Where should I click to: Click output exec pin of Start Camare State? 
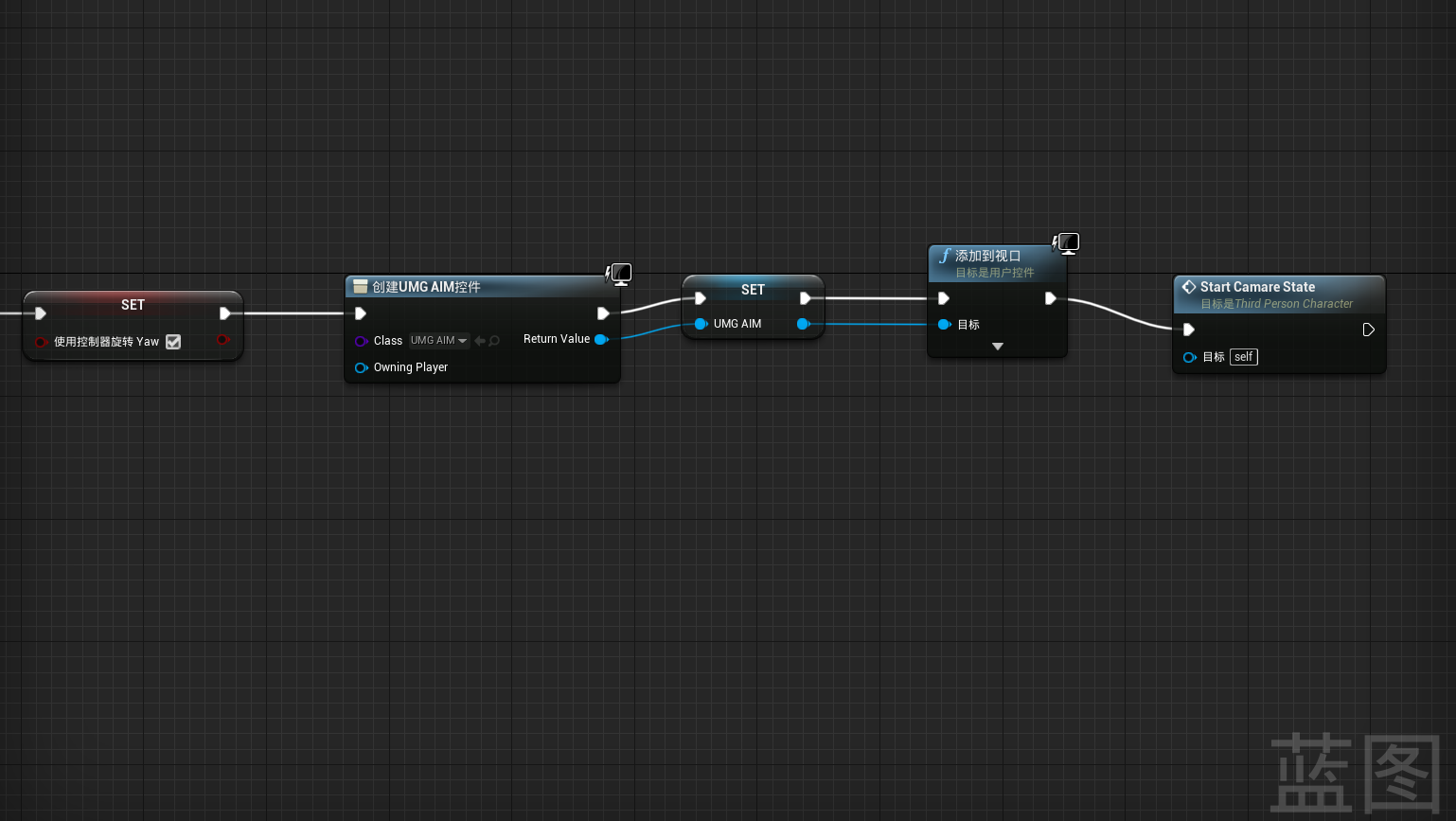tap(1368, 330)
